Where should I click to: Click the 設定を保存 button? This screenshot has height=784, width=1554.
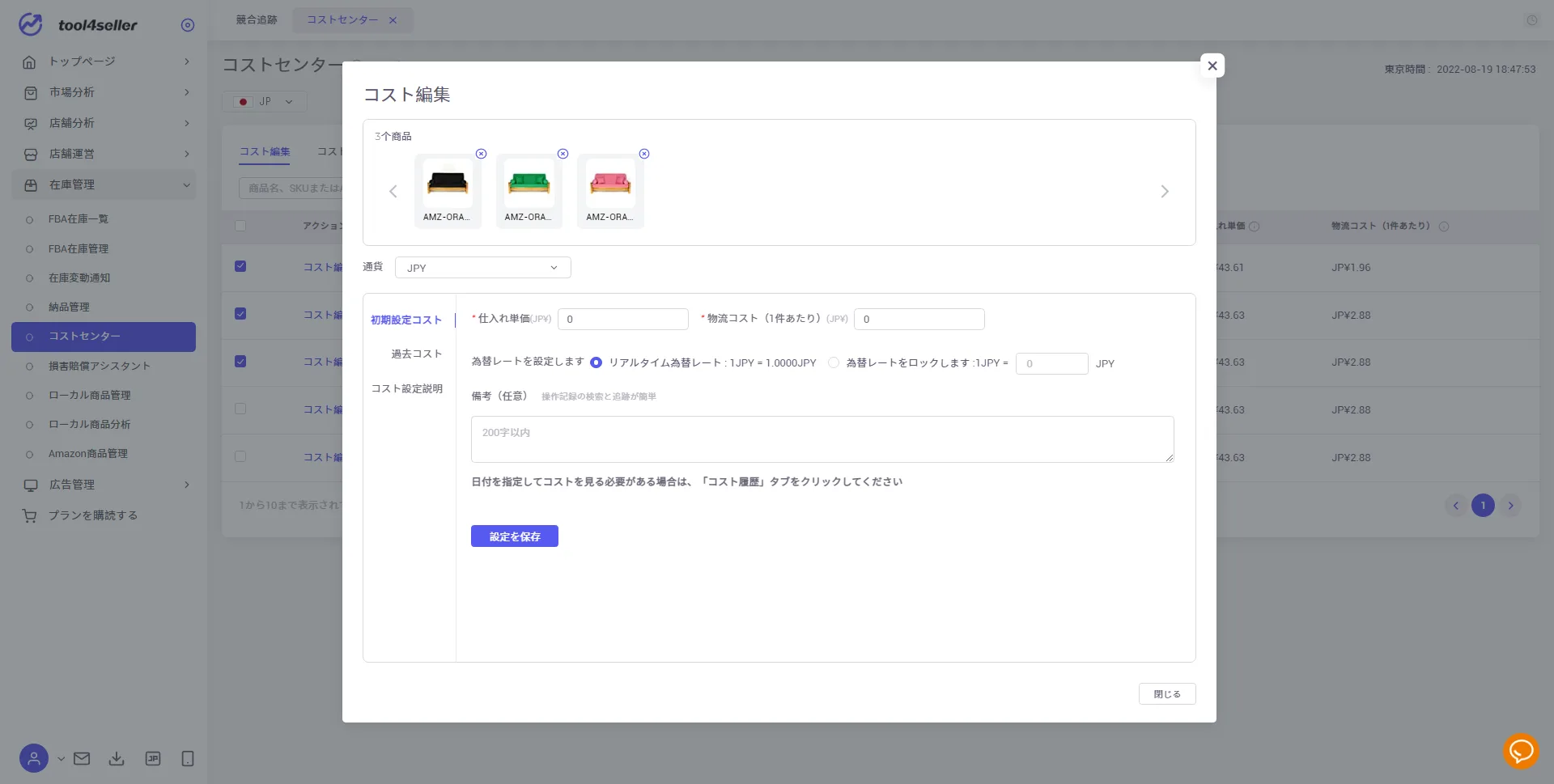pos(515,536)
